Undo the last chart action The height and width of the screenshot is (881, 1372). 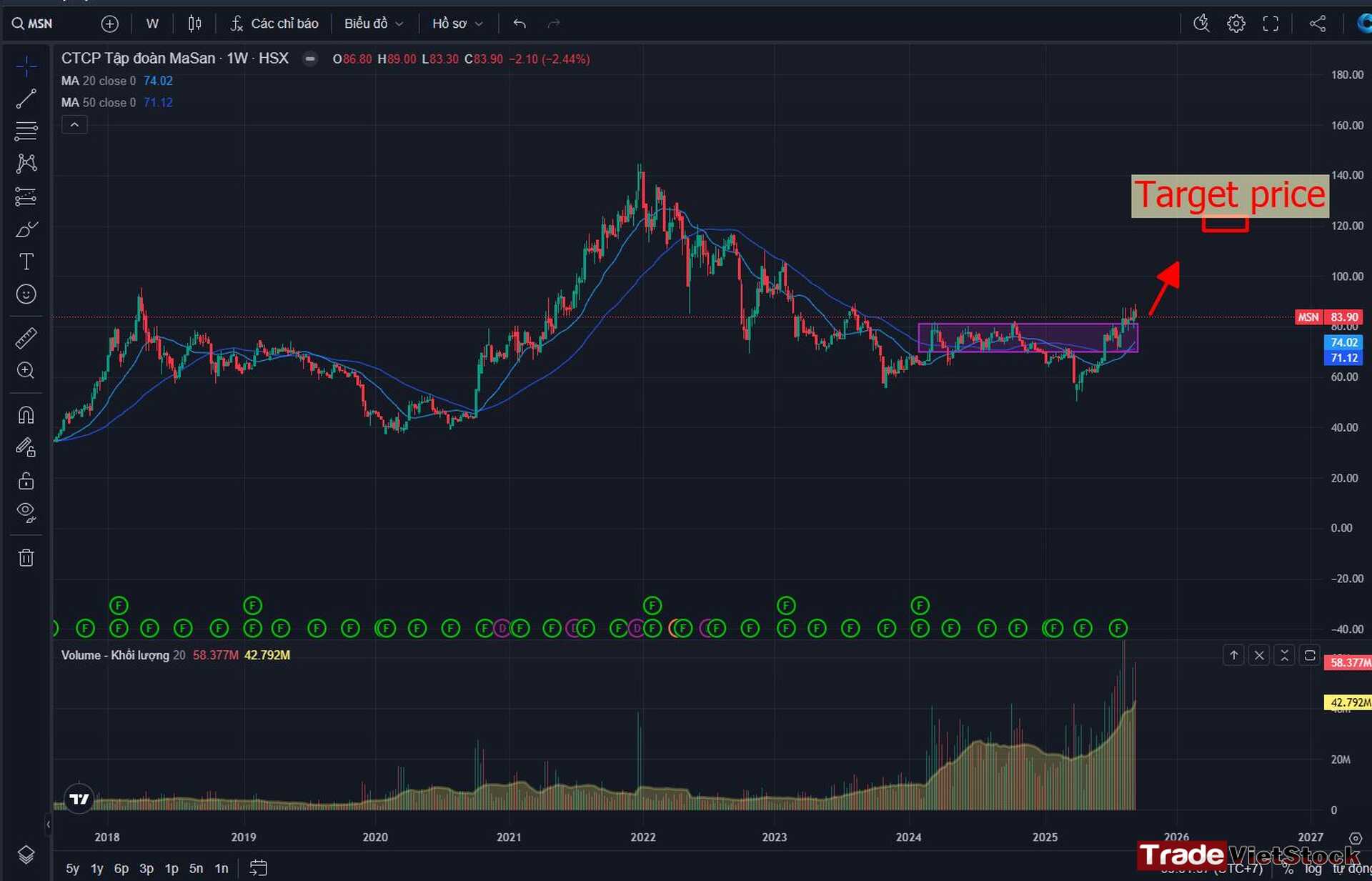(520, 24)
